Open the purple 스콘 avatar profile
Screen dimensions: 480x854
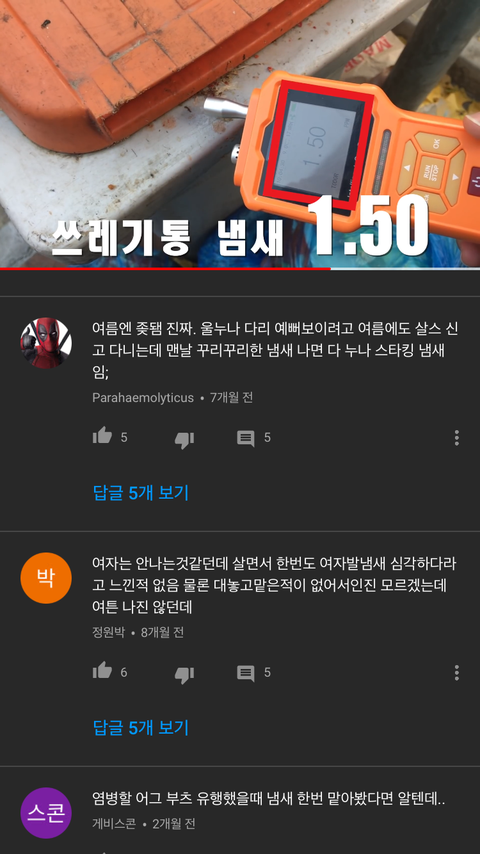(46, 813)
